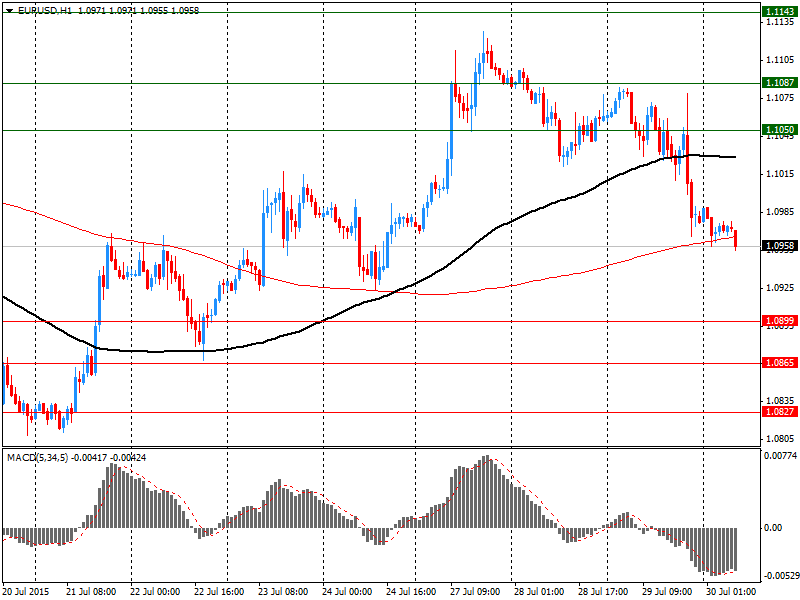Click the 1.0865 red support level label
The height and width of the screenshot is (600, 800).
pyautogui.click(x=780, y=363)
